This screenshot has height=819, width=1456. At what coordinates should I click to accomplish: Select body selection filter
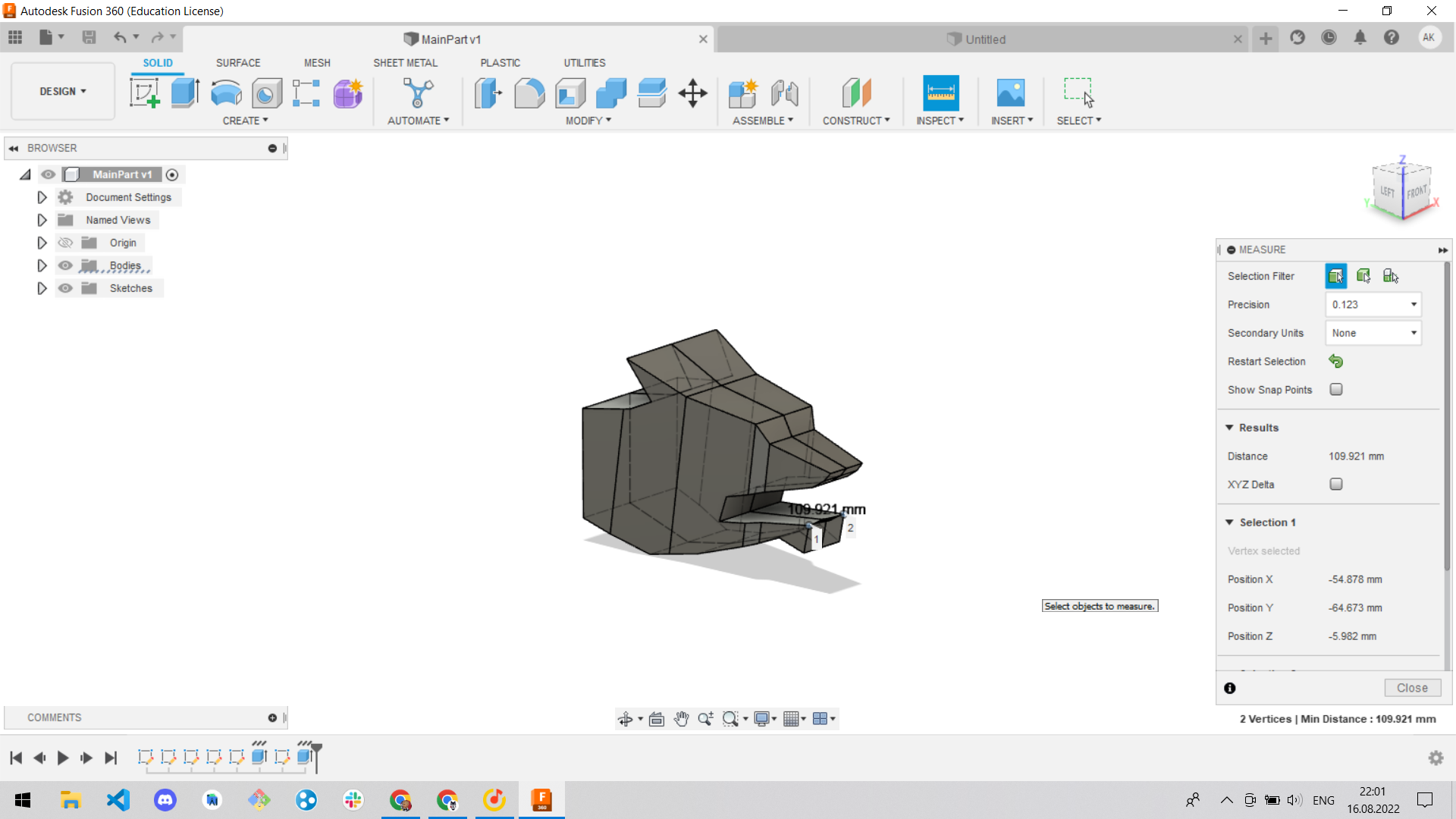click(x=1363, y=276)
